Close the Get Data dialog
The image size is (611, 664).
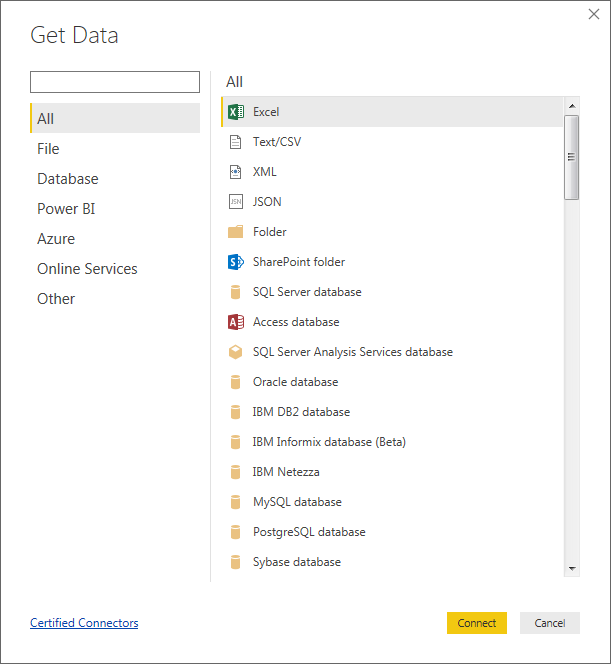(x=594, y=14)
